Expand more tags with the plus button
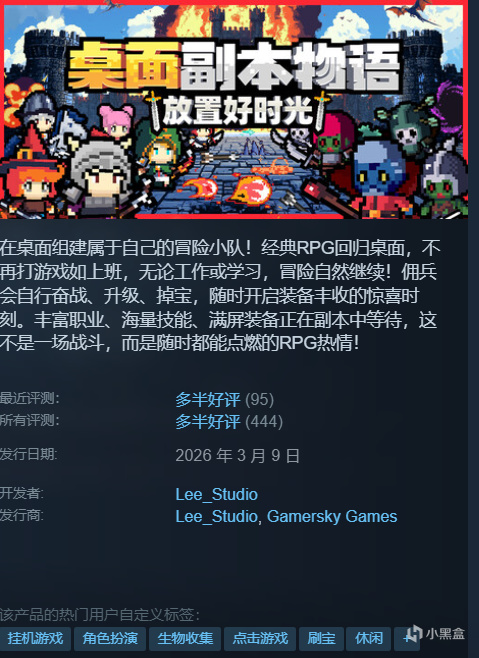479x658 pixels. point(404,639)
